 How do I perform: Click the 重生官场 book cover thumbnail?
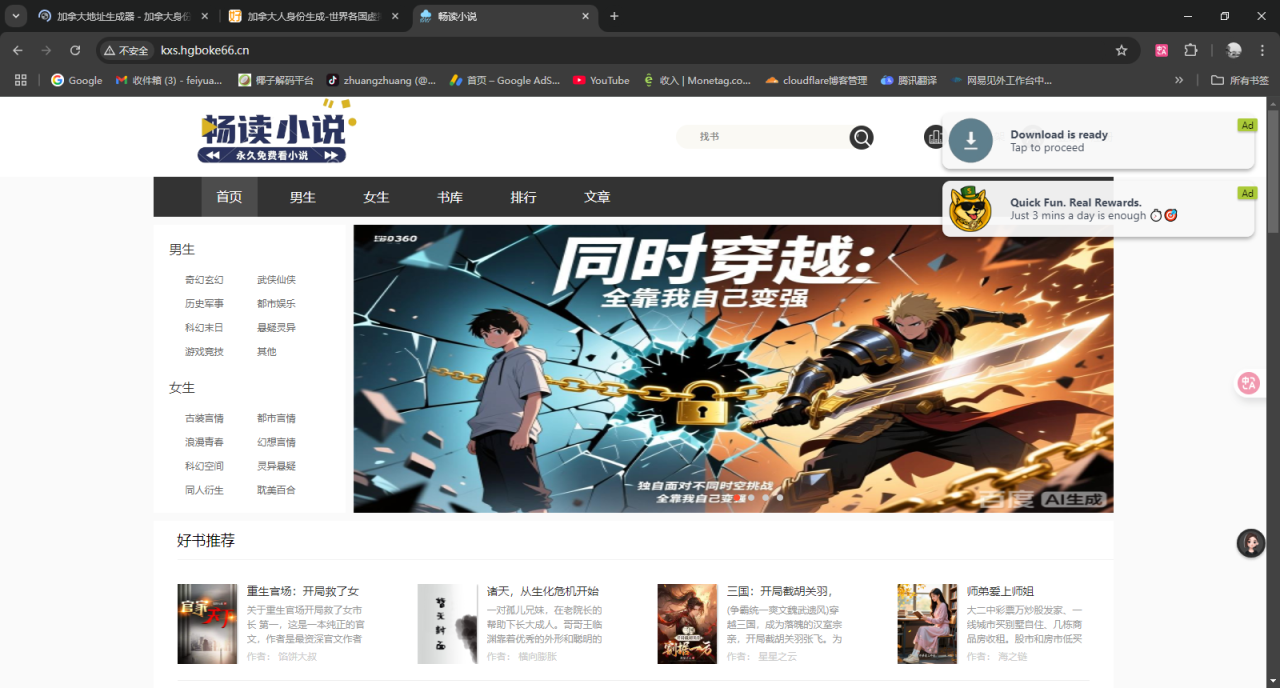(207, 623)
